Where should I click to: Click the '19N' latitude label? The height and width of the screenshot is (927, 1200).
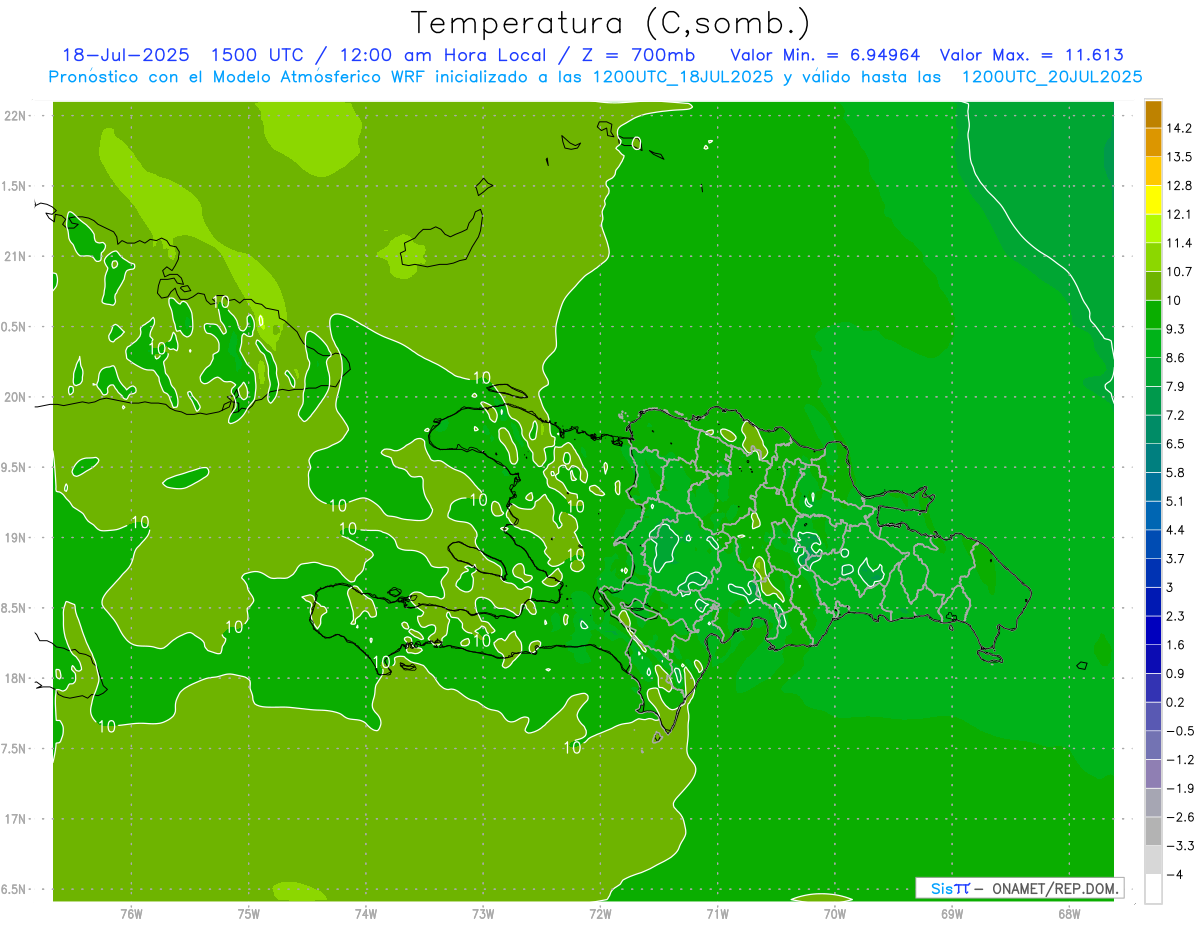[16, 538]
